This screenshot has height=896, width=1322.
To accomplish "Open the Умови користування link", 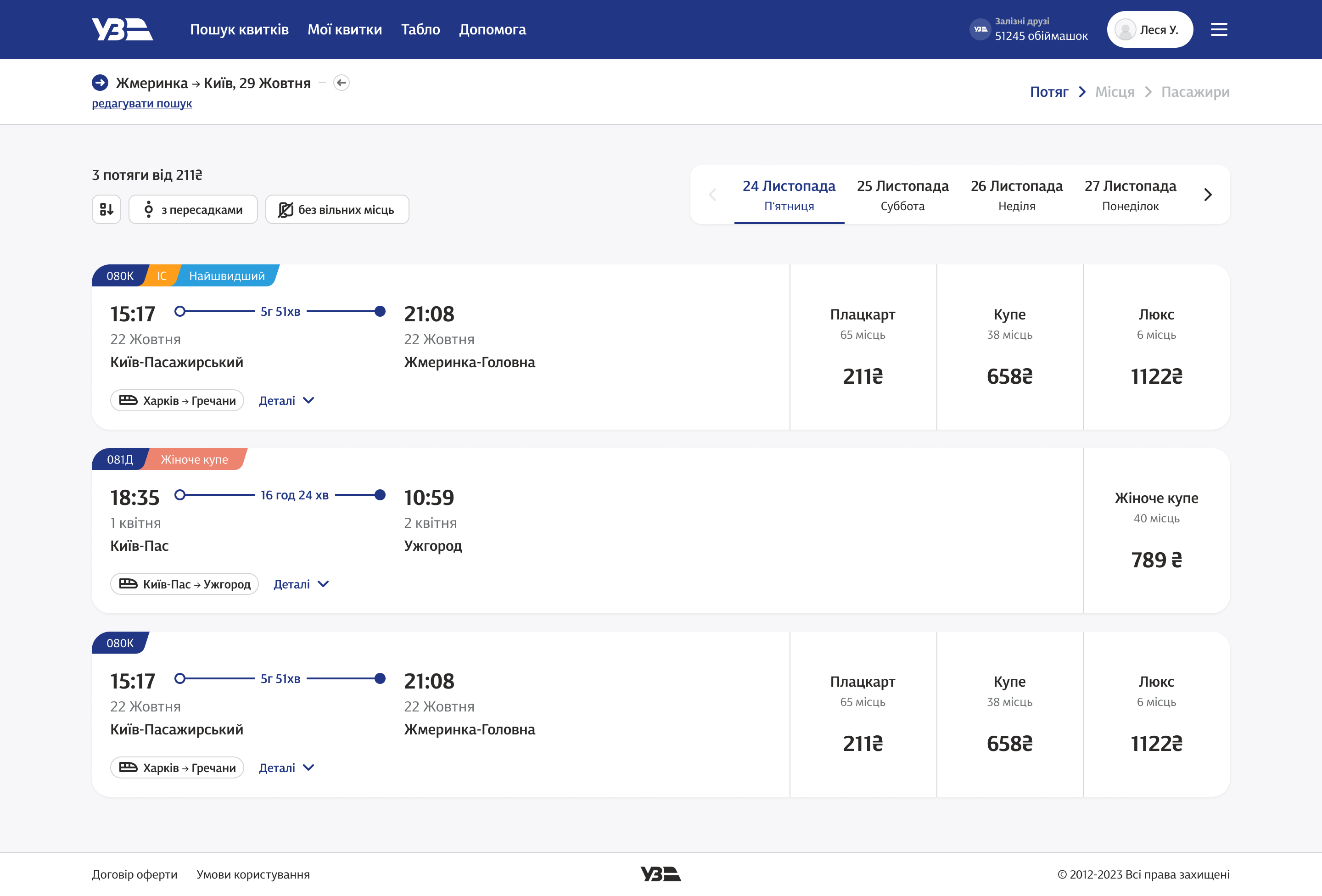I will coord(253,874).
